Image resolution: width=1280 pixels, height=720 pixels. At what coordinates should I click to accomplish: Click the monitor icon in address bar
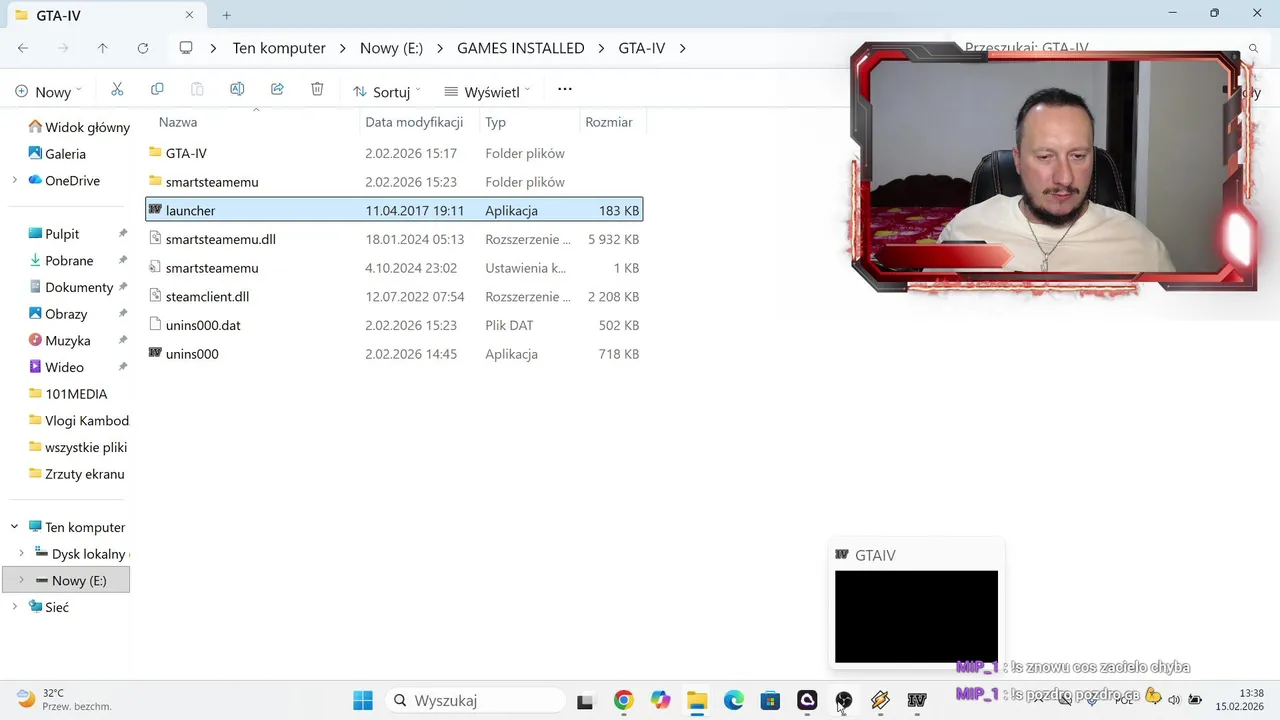186,48
